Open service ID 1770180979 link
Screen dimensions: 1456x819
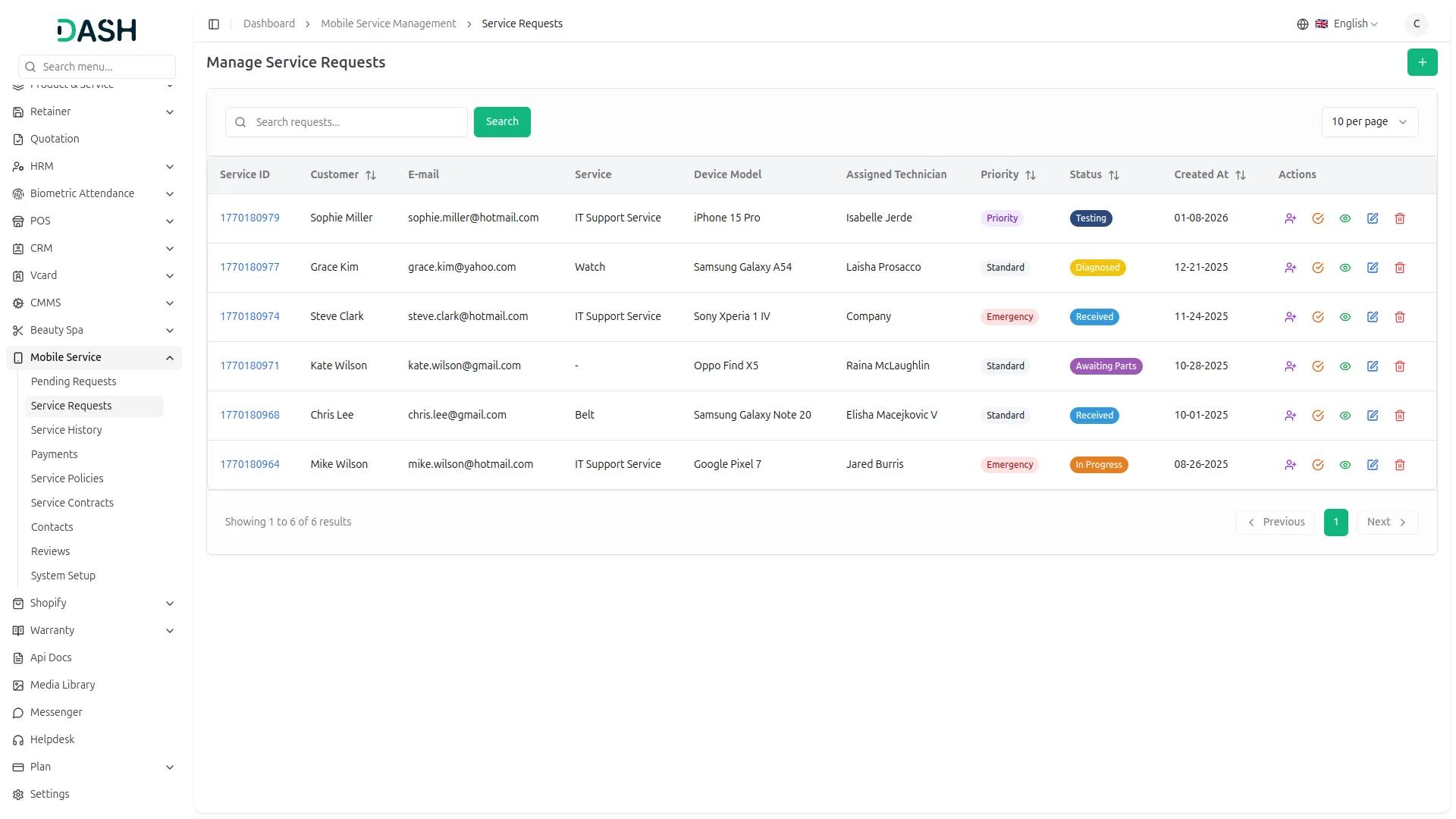(249, 218)
